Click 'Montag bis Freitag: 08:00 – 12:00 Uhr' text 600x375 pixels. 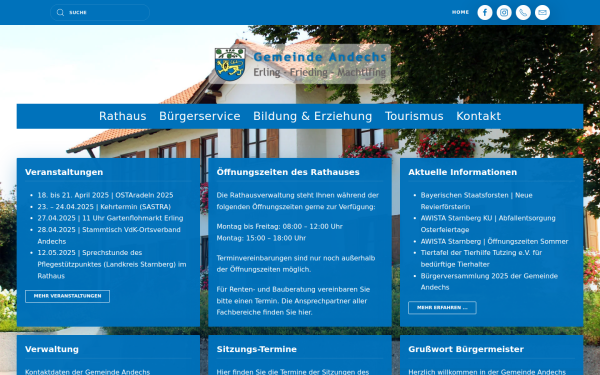click(279, 227)
